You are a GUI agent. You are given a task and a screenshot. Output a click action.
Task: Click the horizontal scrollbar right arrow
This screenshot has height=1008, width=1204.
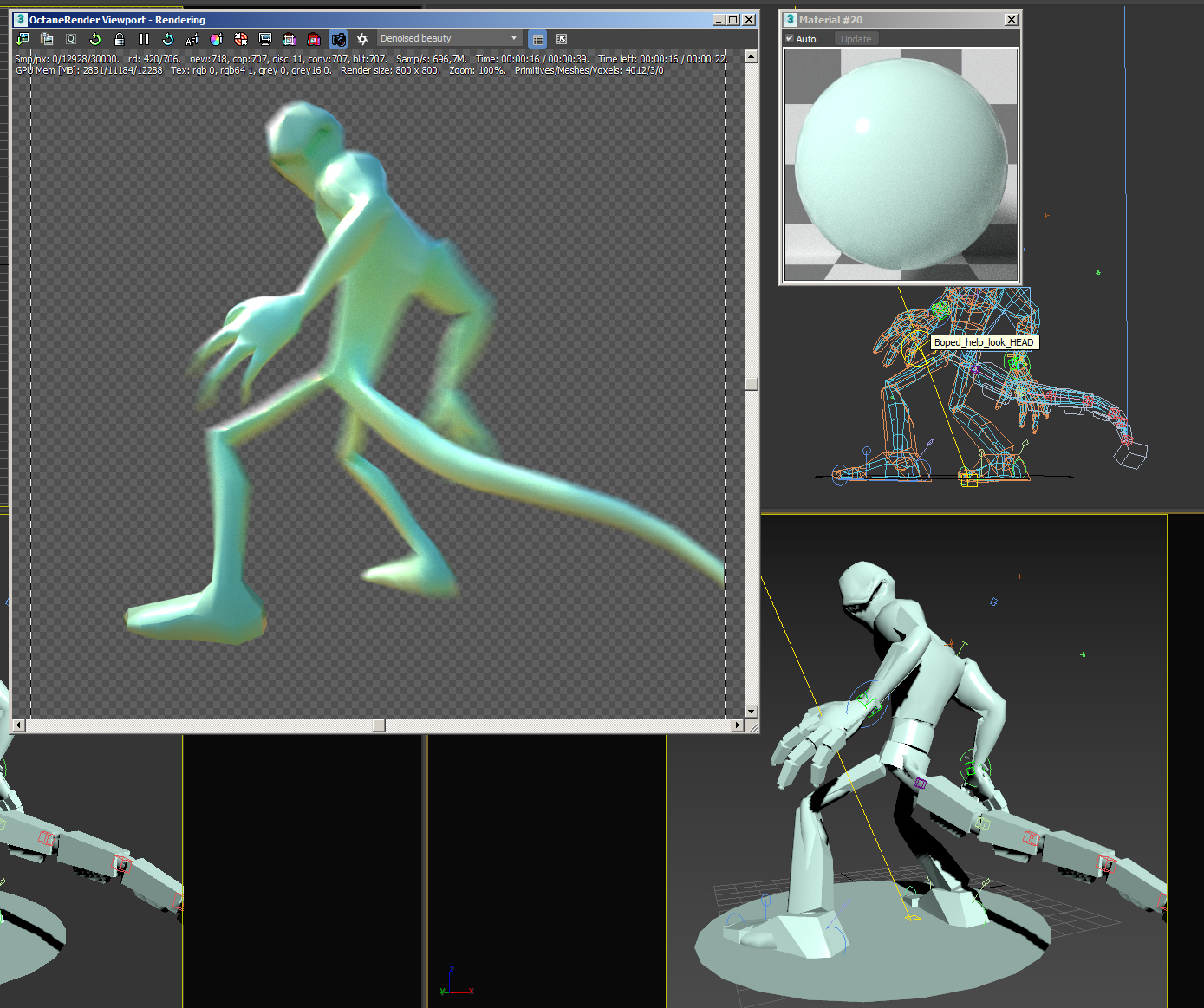point(738,725)
